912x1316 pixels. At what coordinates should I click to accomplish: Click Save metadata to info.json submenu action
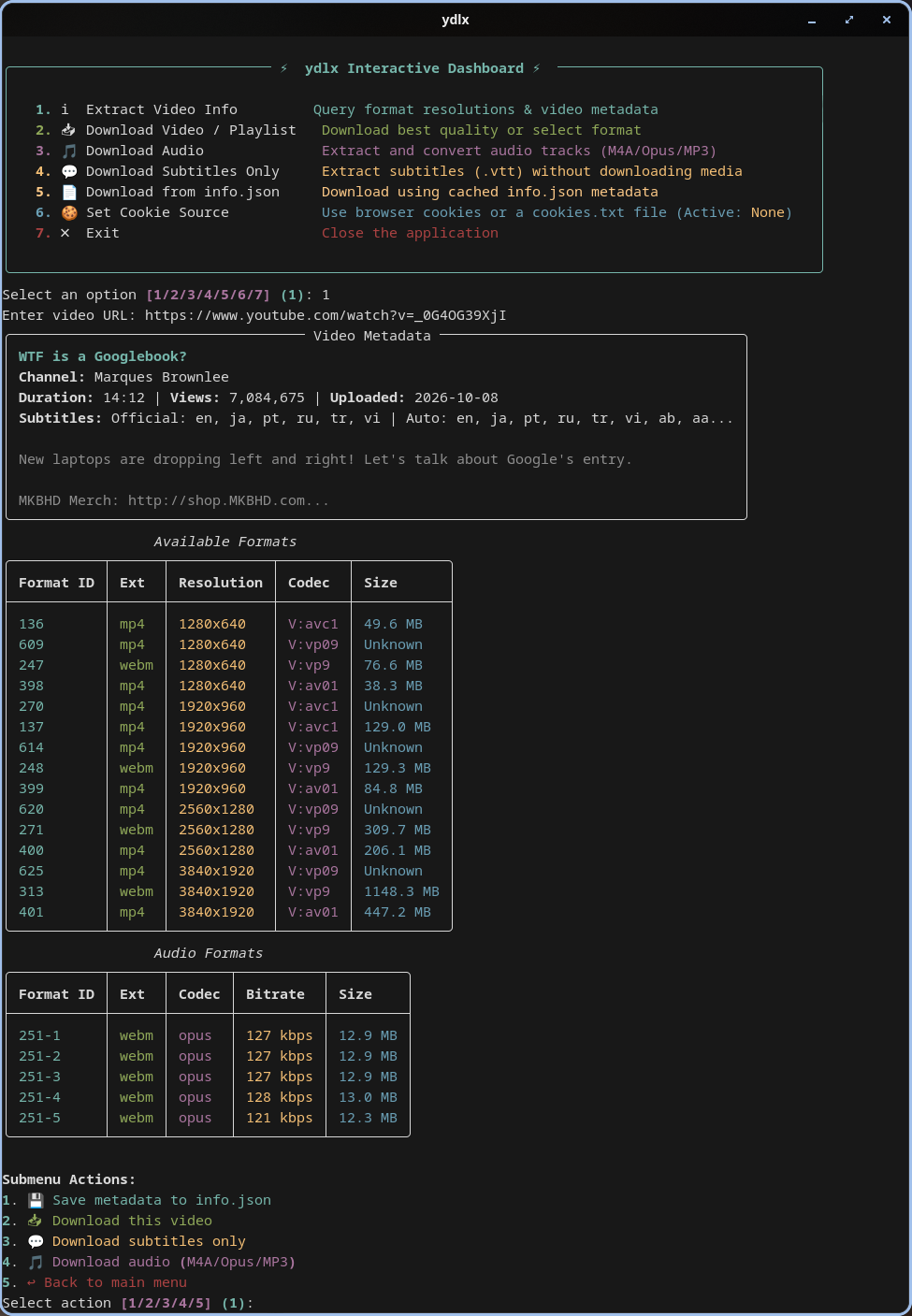[162, 1200]
